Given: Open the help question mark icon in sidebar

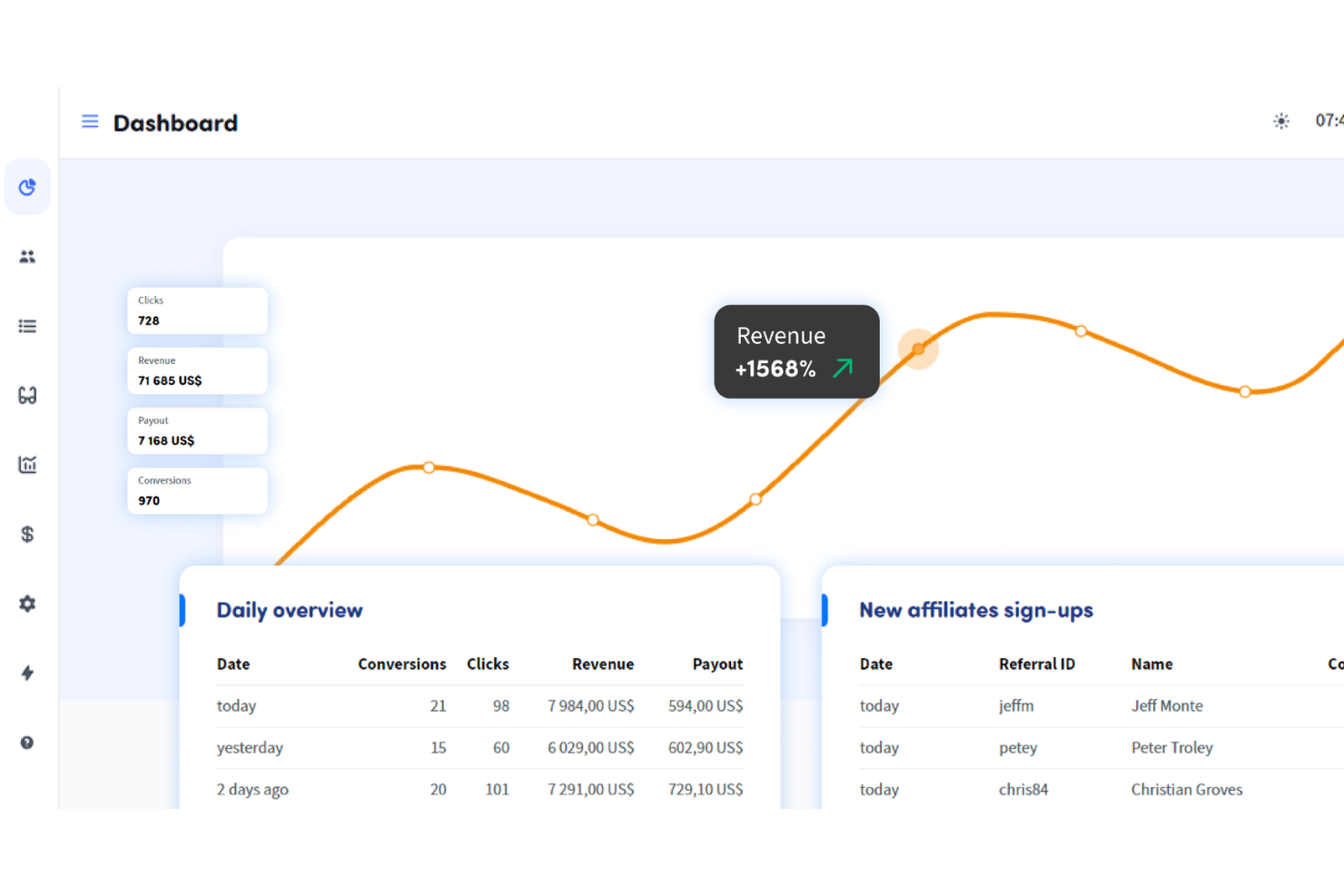Looking at the screenshot, I should click(x=27, y=743).
